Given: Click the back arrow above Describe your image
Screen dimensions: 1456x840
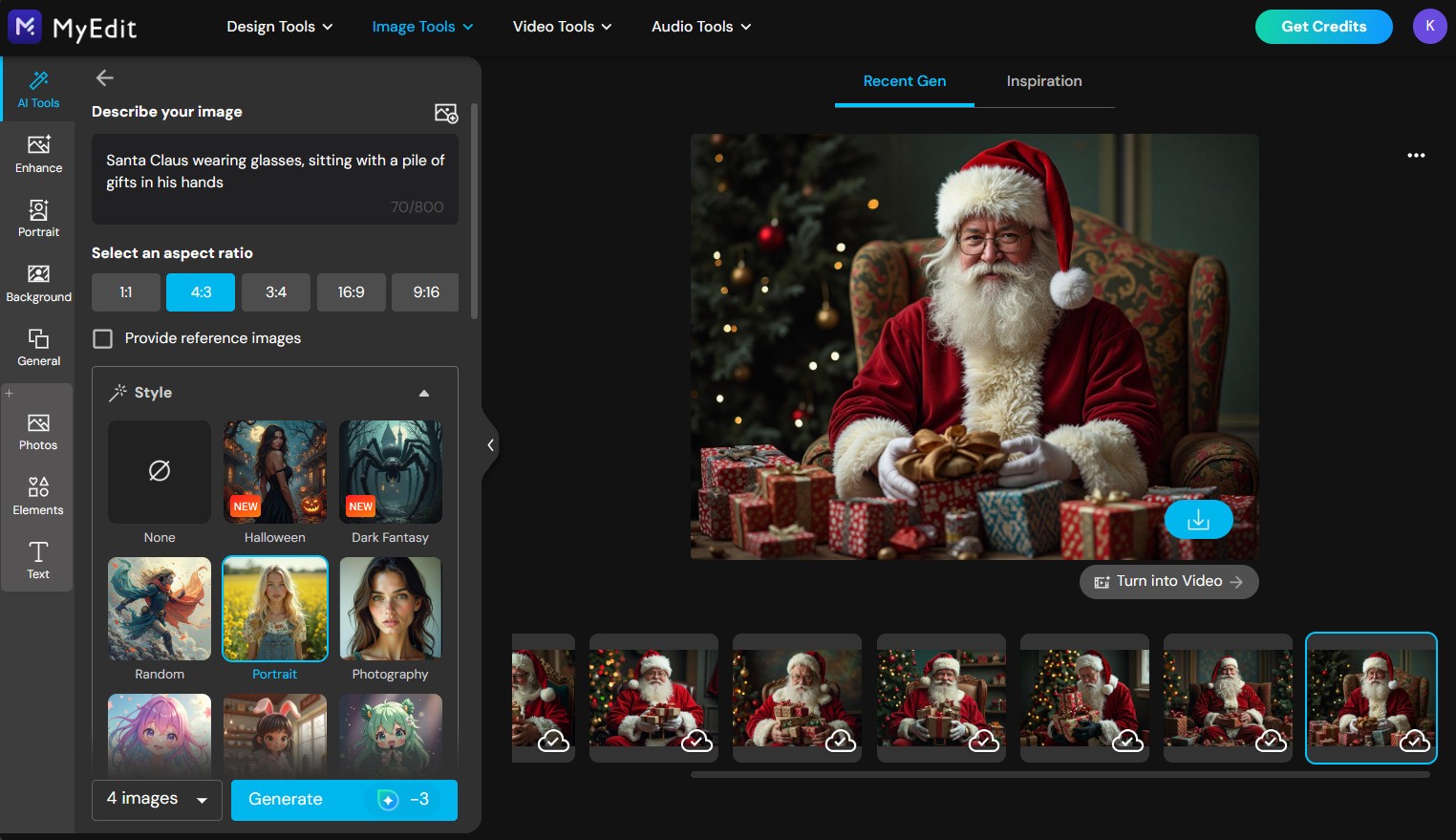Looking at the screenshot, I should 105,78.
